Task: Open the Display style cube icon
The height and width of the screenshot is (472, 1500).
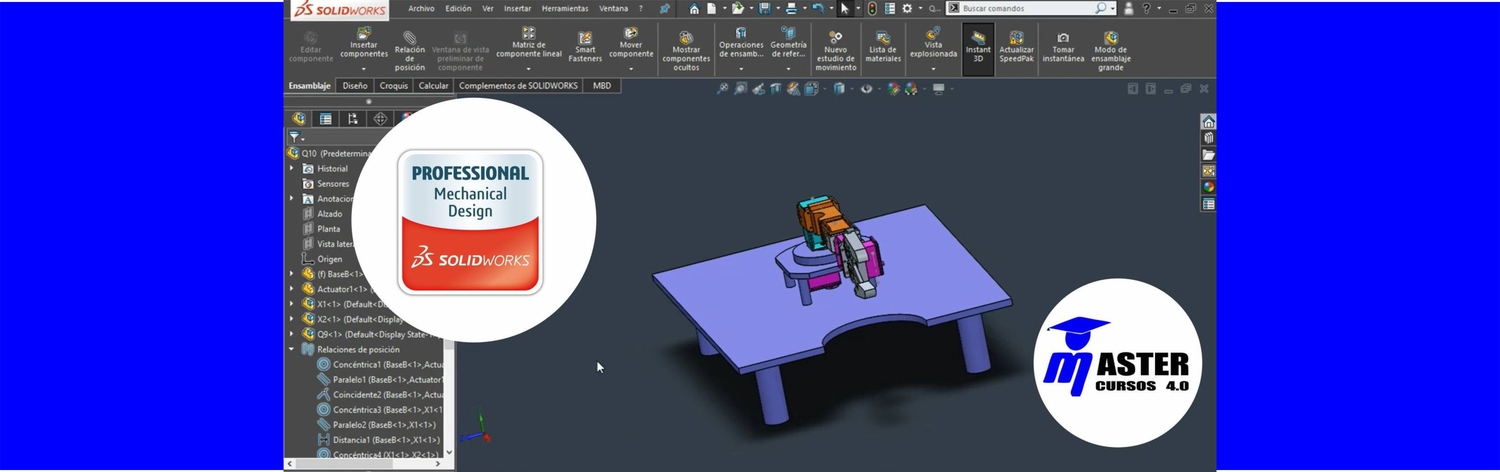Action: click(x=838, y=89)
